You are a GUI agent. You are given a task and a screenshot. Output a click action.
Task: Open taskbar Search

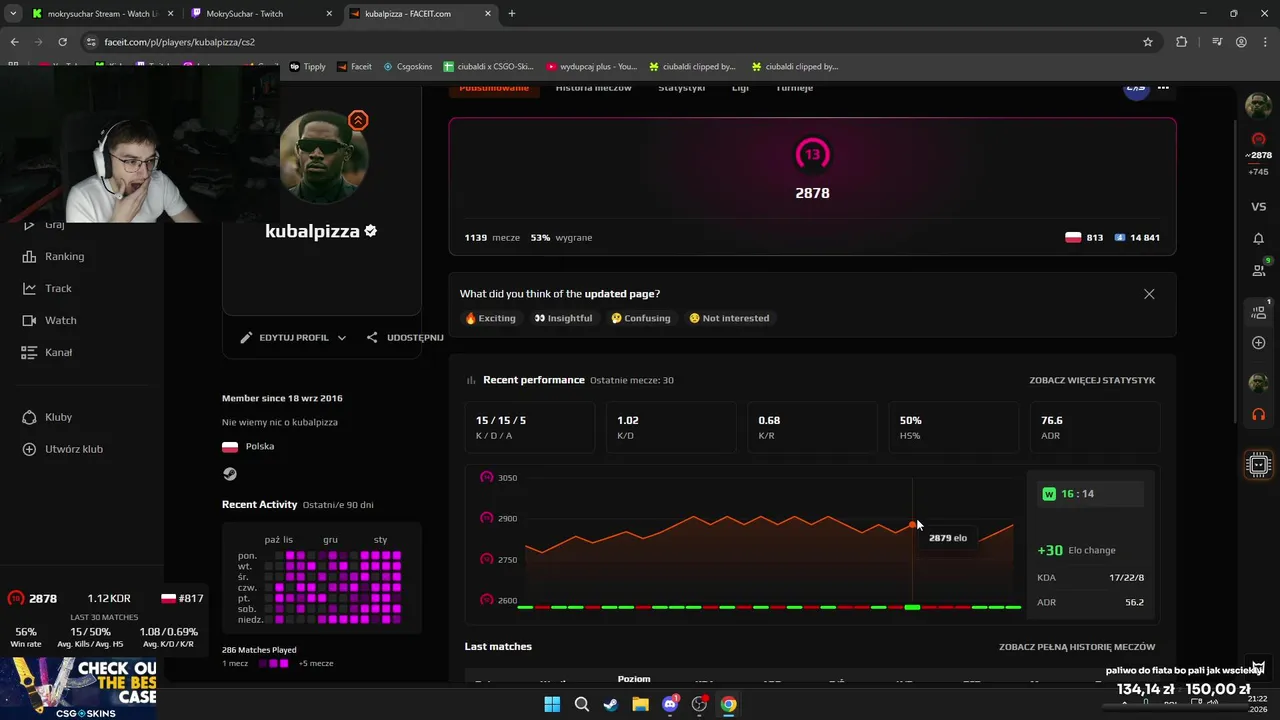[x=581, y=704]
